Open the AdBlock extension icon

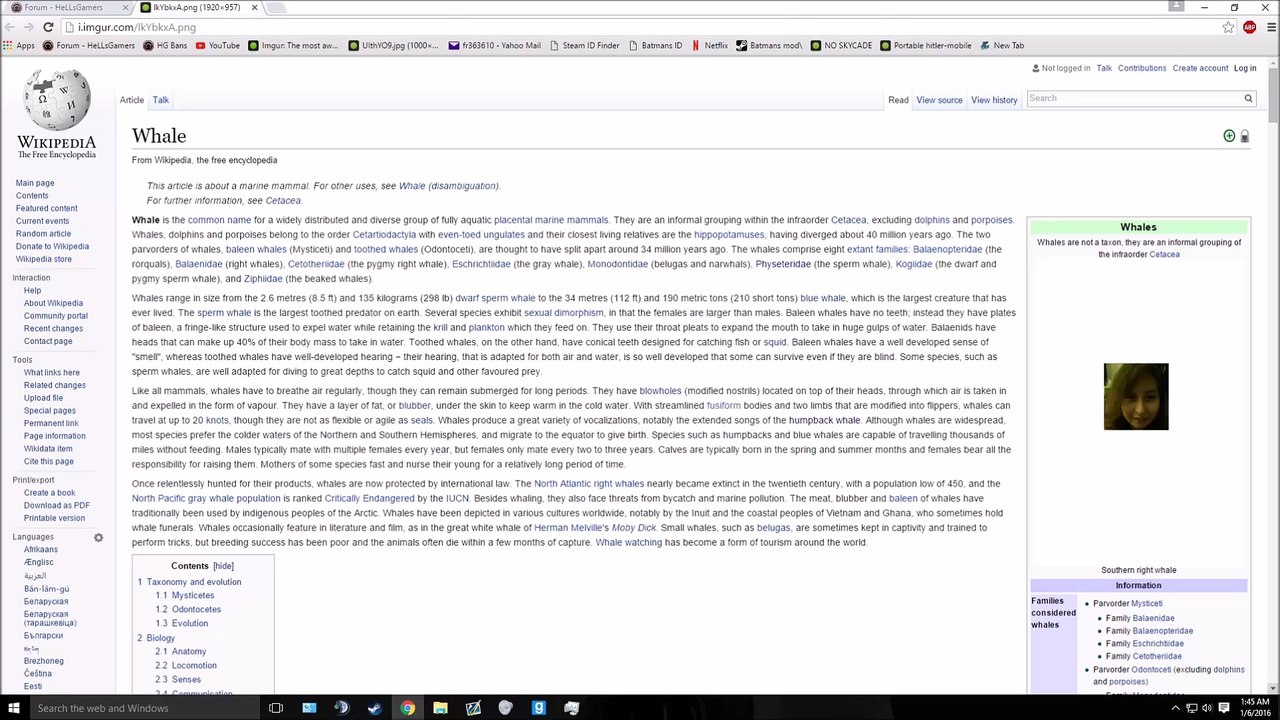pyautogui.click(x=1249, y=27)
